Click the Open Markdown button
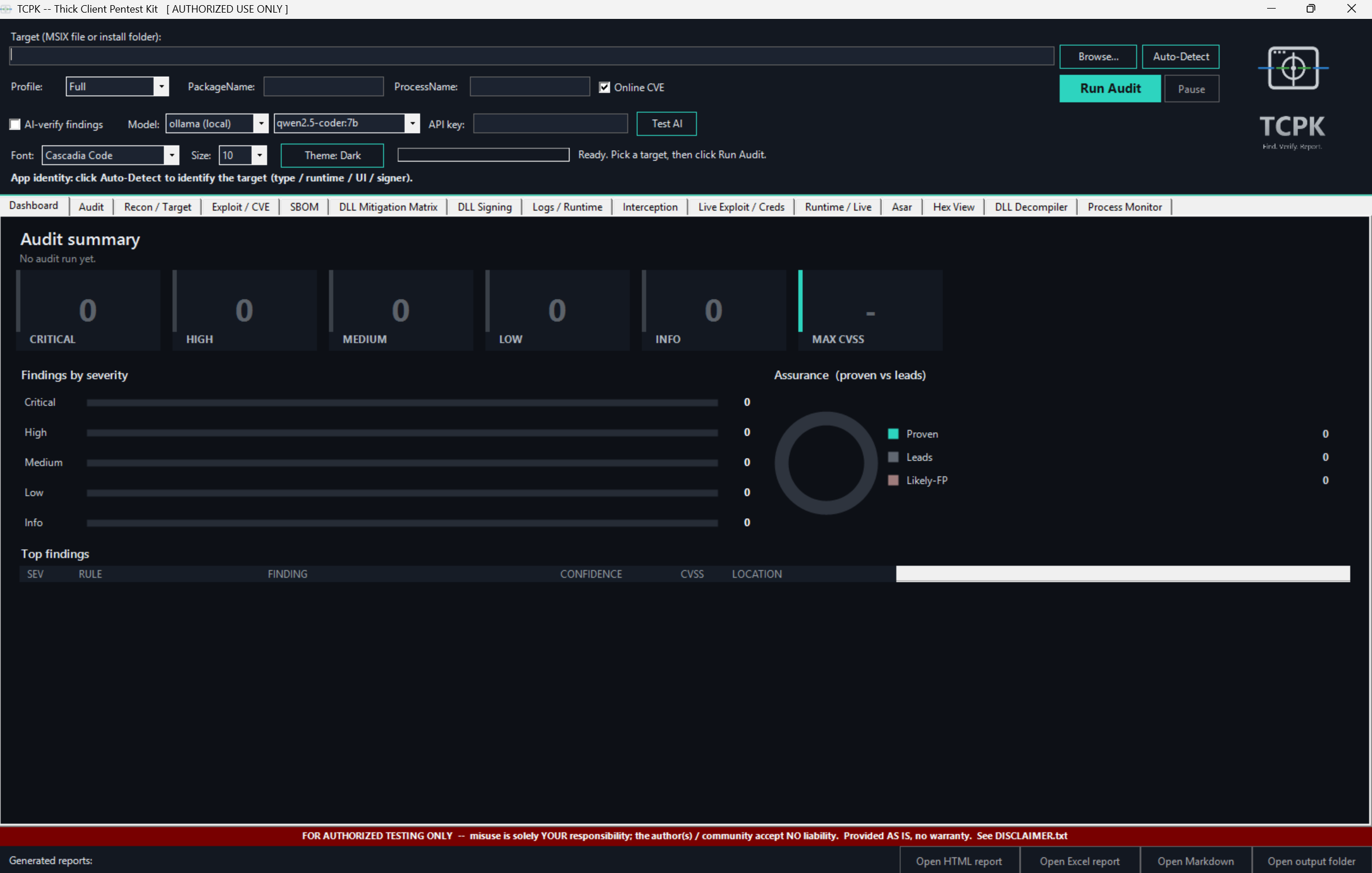 tap(1195, 861)
